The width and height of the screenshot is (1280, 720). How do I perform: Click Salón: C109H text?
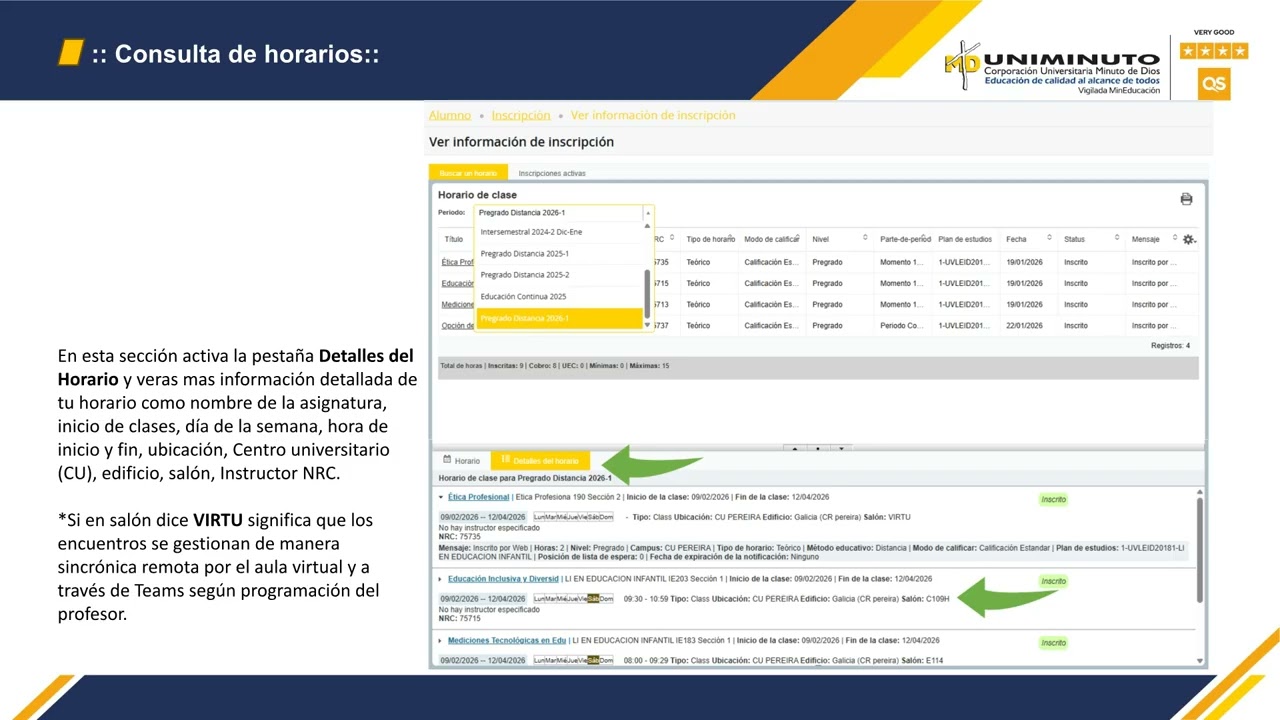[925, 599]
